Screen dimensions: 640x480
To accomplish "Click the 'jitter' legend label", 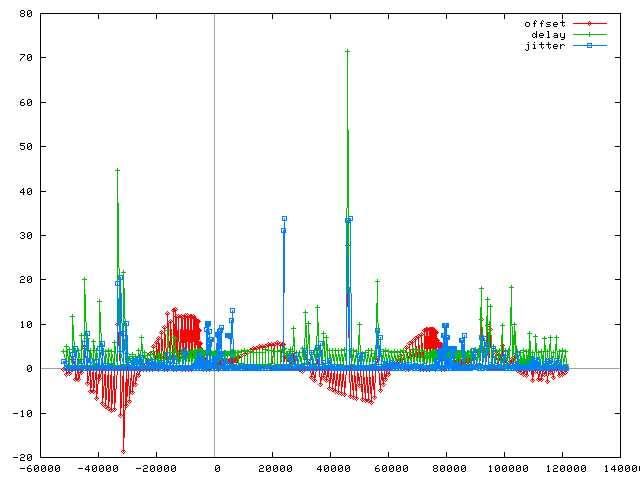I will [545, 46].
